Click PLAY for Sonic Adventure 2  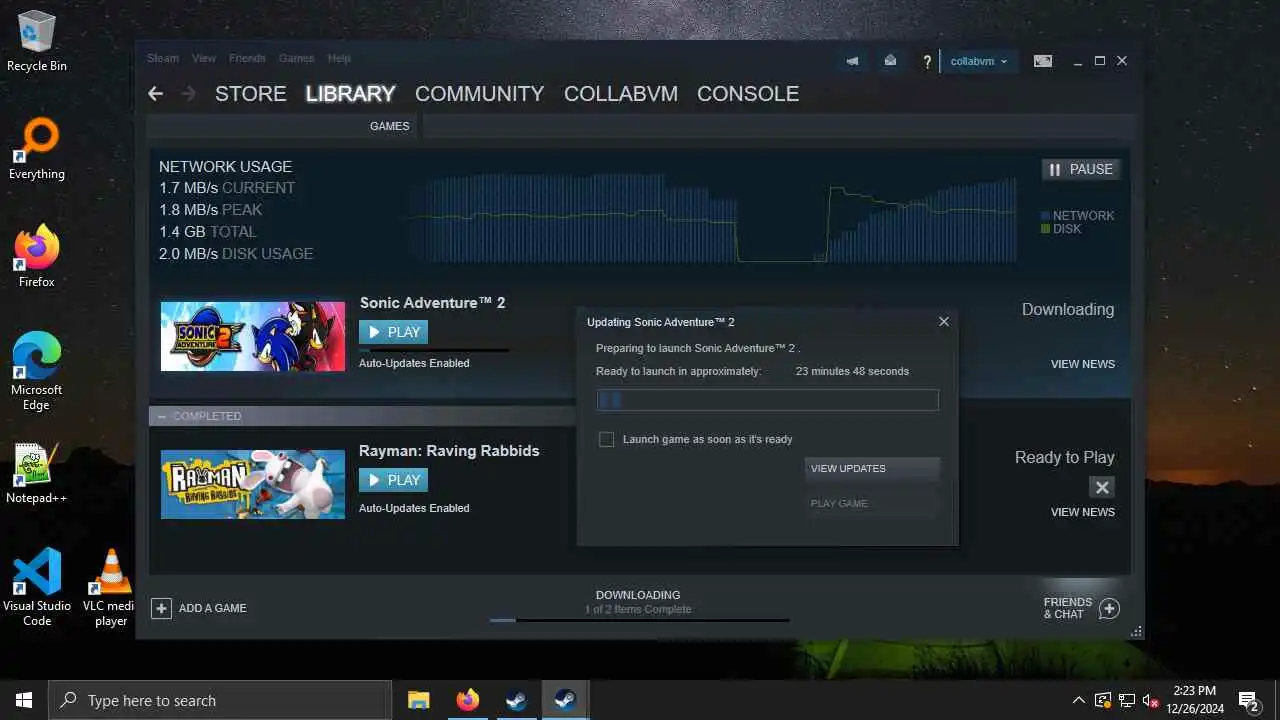pyautogui.click(x=393, y=332)
